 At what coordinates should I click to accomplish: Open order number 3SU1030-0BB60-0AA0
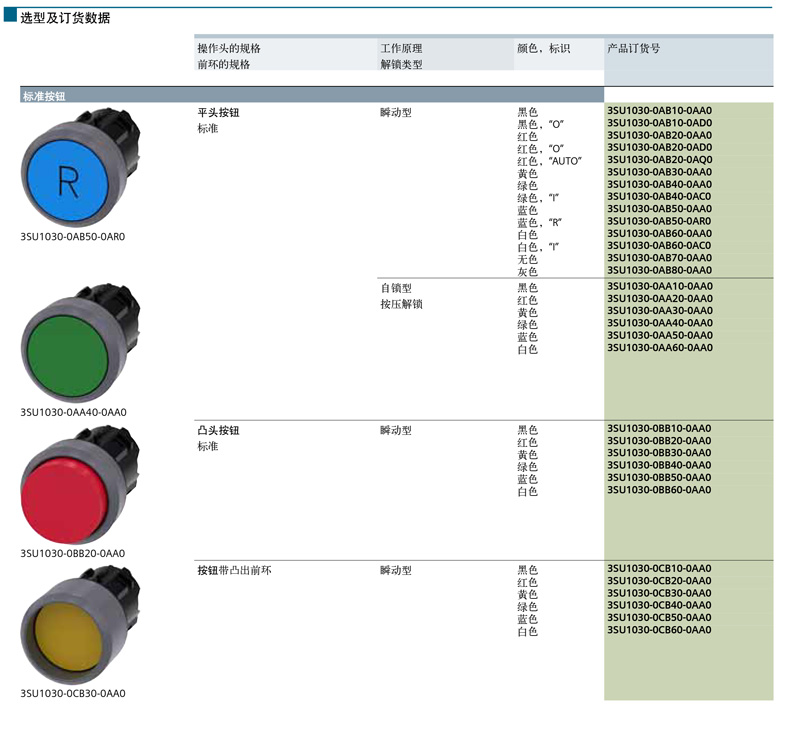[x=659, y=490]
